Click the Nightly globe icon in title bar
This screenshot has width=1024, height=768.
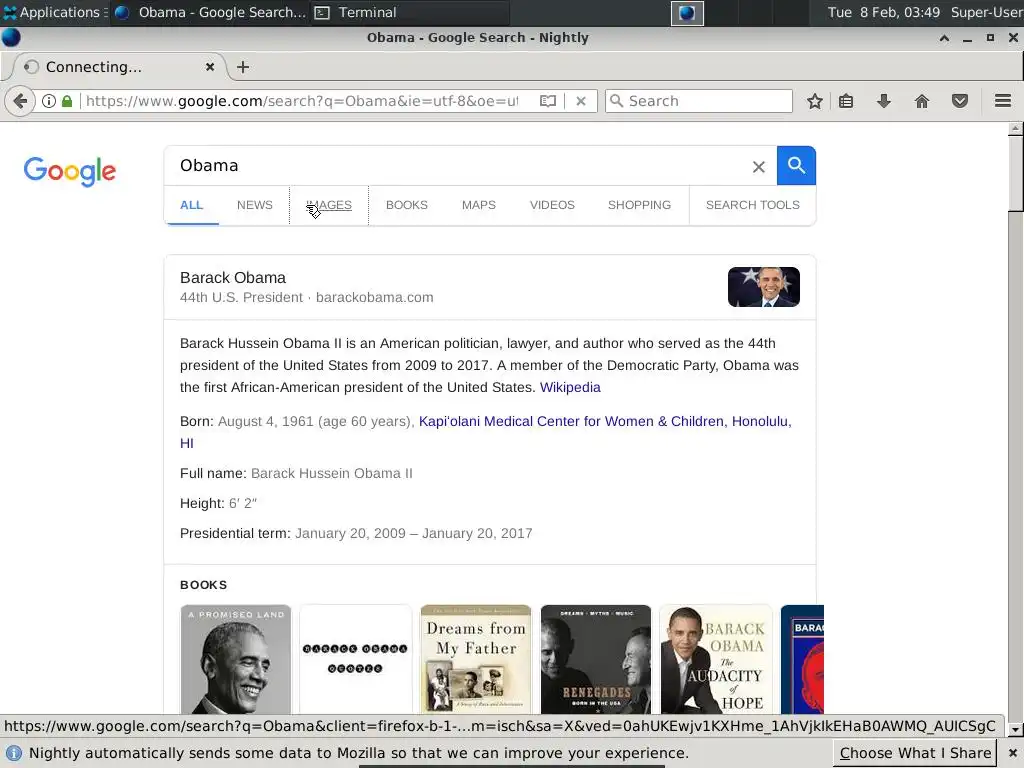click(x=11, y=38)
